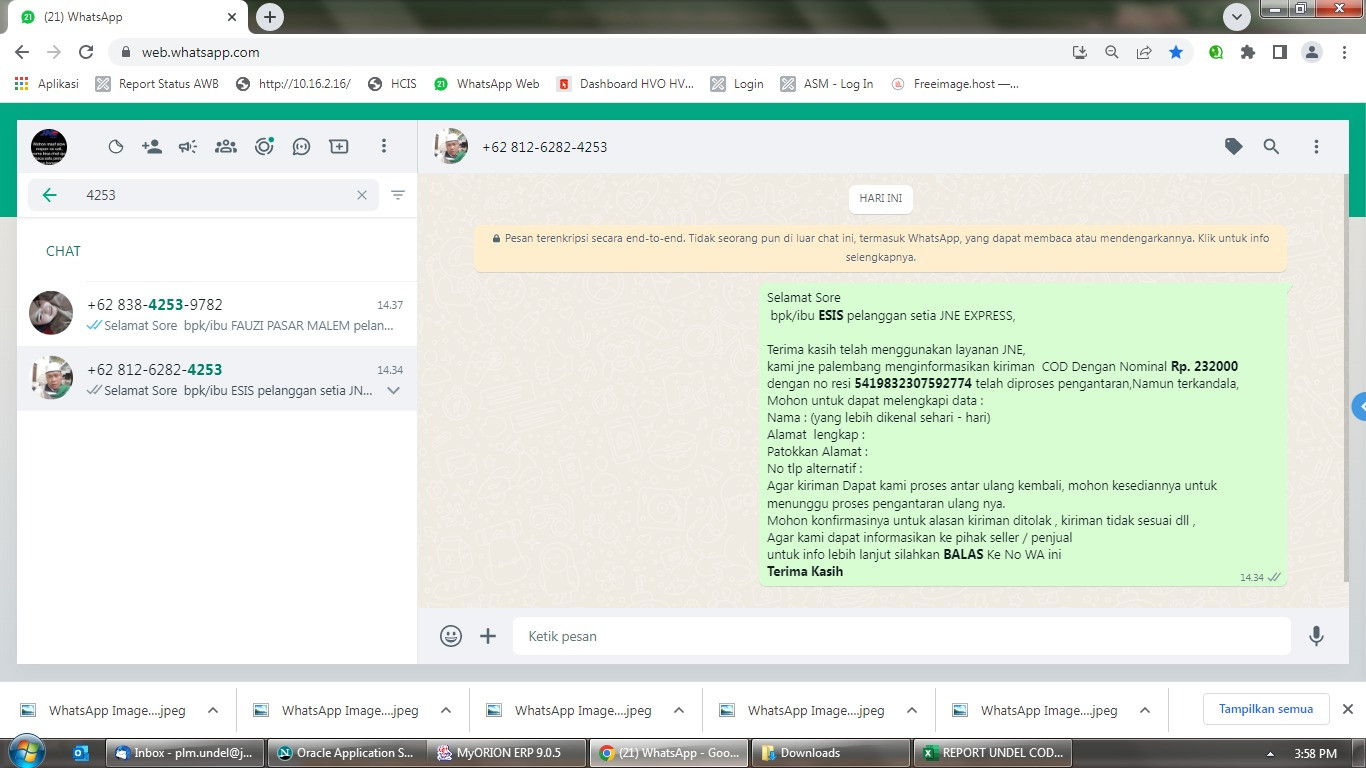This screenshot has width=1366, height=768.
Task: Open a new browser tab with the plus button
Action: 269,17
